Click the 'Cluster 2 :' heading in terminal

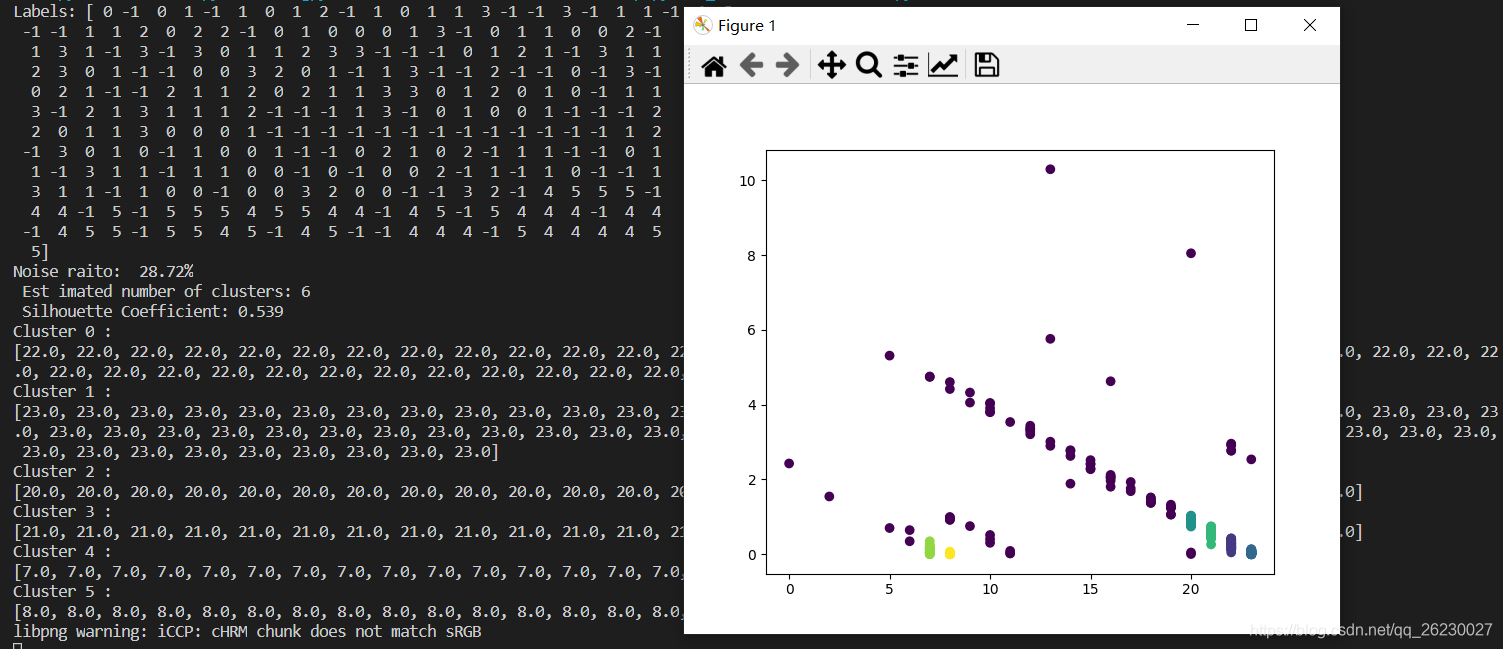(x=62, y=471)
